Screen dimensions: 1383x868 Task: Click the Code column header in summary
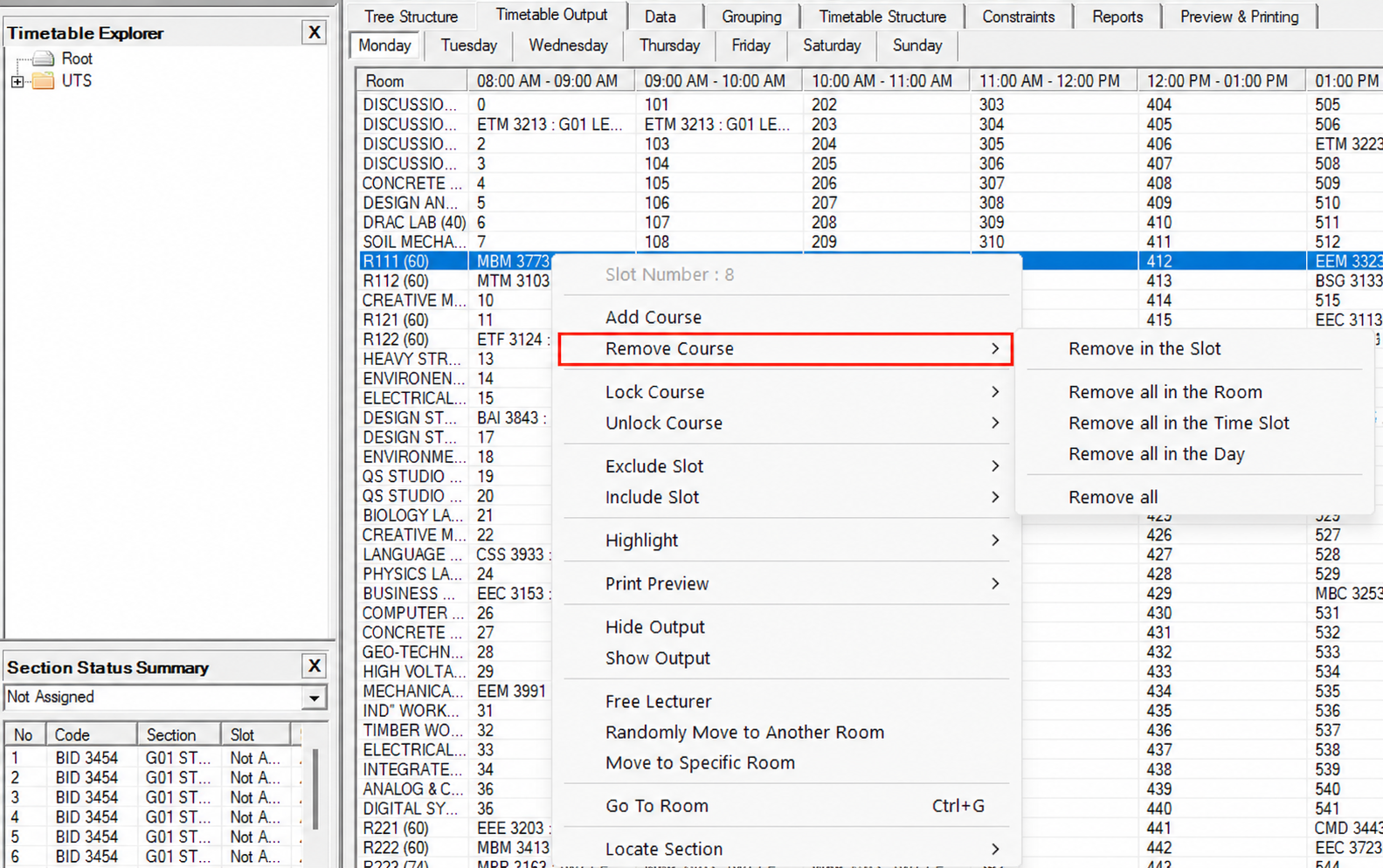91,734
